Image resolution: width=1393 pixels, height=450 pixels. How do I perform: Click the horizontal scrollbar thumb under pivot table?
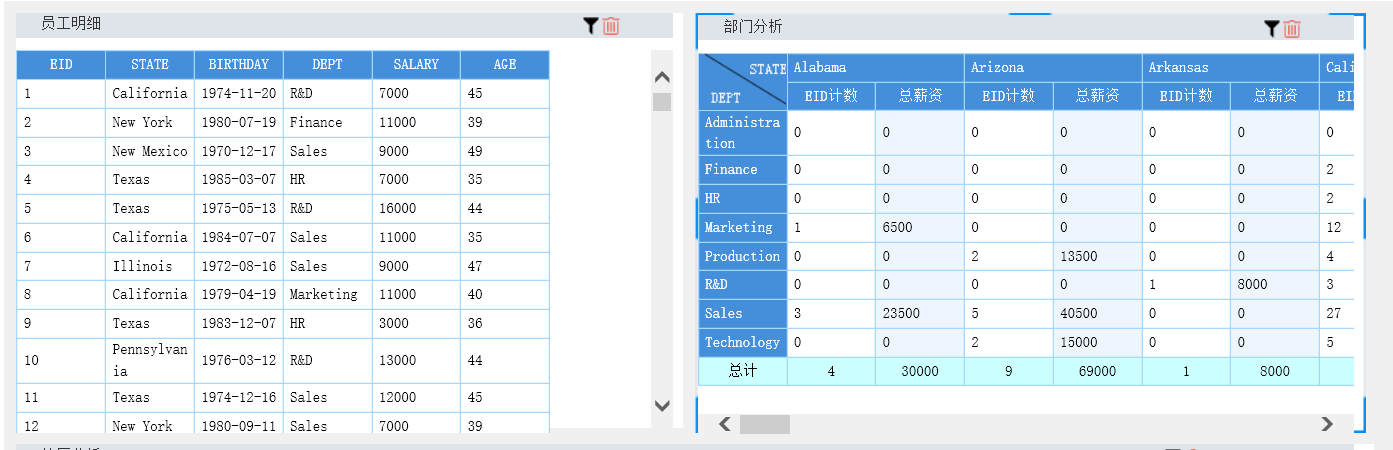[764, 424]
